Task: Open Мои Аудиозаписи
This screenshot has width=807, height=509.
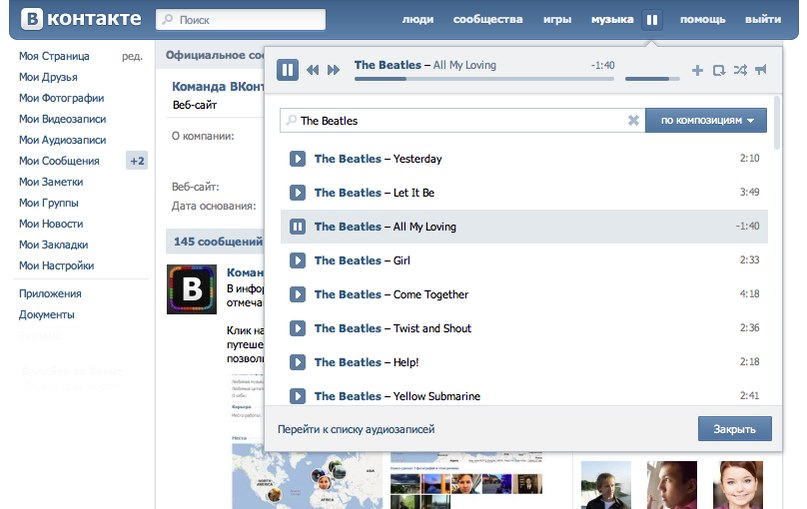Action: (62, 140)
